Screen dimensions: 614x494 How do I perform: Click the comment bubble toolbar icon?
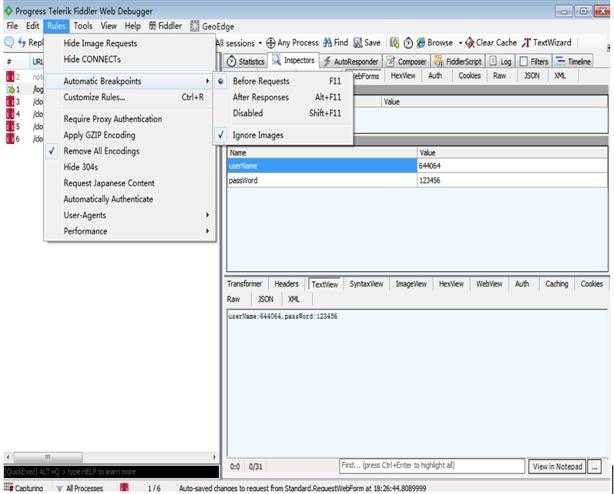pyautogui.click(x=9, y=42)
